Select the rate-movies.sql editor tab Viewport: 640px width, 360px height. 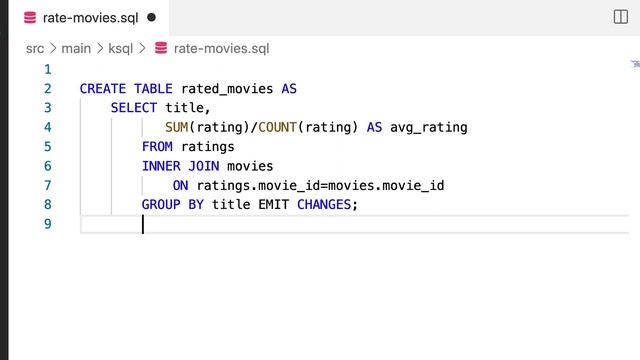89,18
